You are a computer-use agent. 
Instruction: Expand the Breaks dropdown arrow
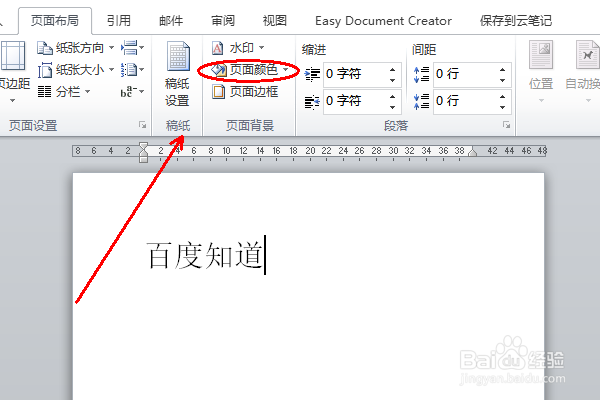tap(142, 48)
